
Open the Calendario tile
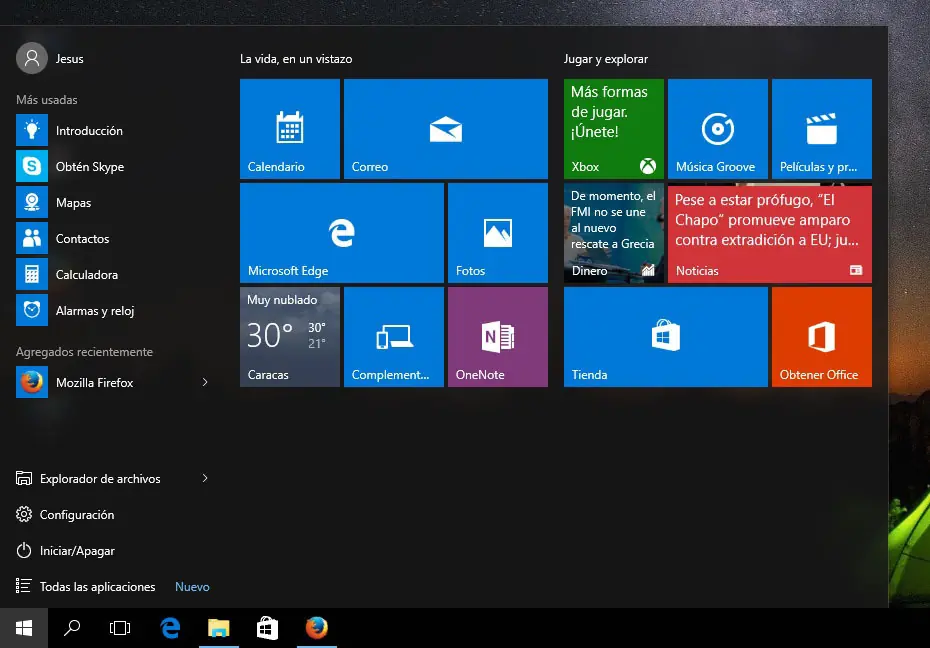[289, 129]
